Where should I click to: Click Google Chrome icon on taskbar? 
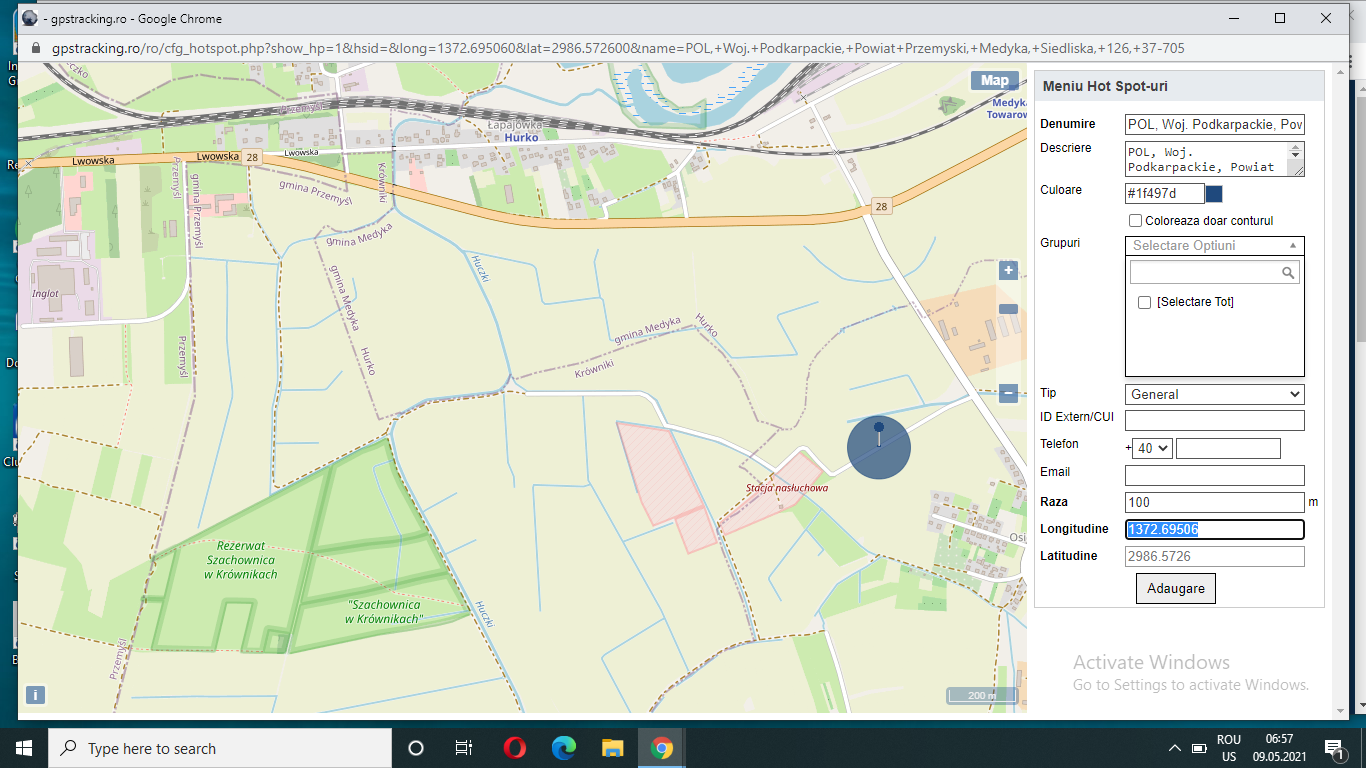(662, 748)
